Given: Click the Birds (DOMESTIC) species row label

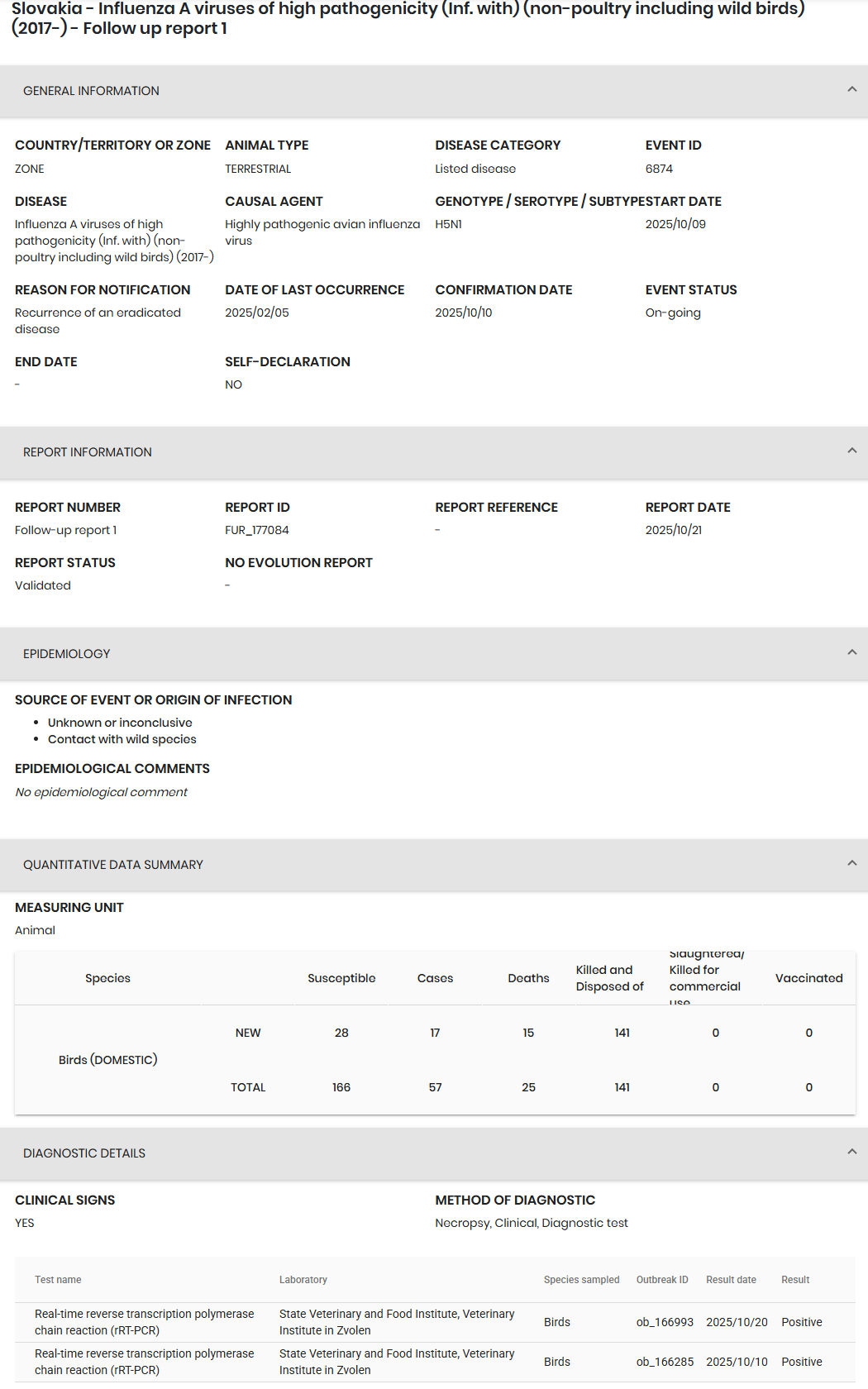Looking at the screenshot, I should pyautogui.click(x=107, y=1060).
